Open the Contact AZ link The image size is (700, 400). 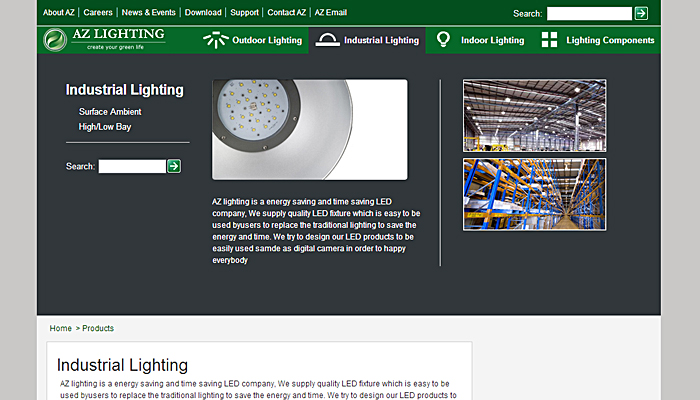point(287,12)
